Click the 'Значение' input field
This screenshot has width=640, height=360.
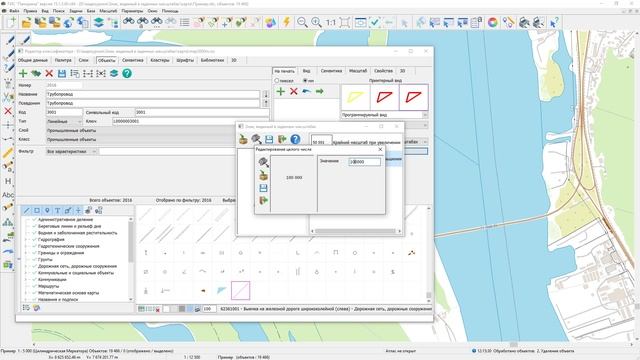tap(364, 162)
